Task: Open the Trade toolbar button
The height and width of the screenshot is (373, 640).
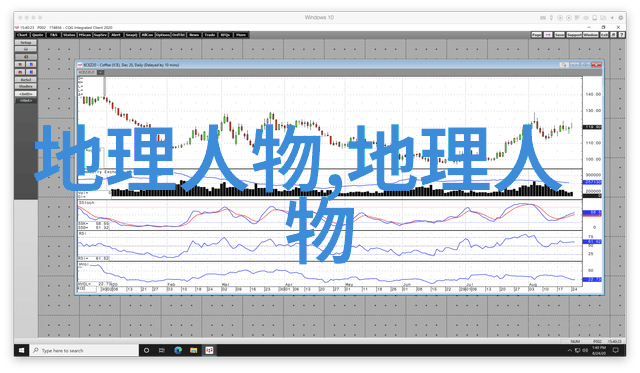Action: (x=209, y=35)
